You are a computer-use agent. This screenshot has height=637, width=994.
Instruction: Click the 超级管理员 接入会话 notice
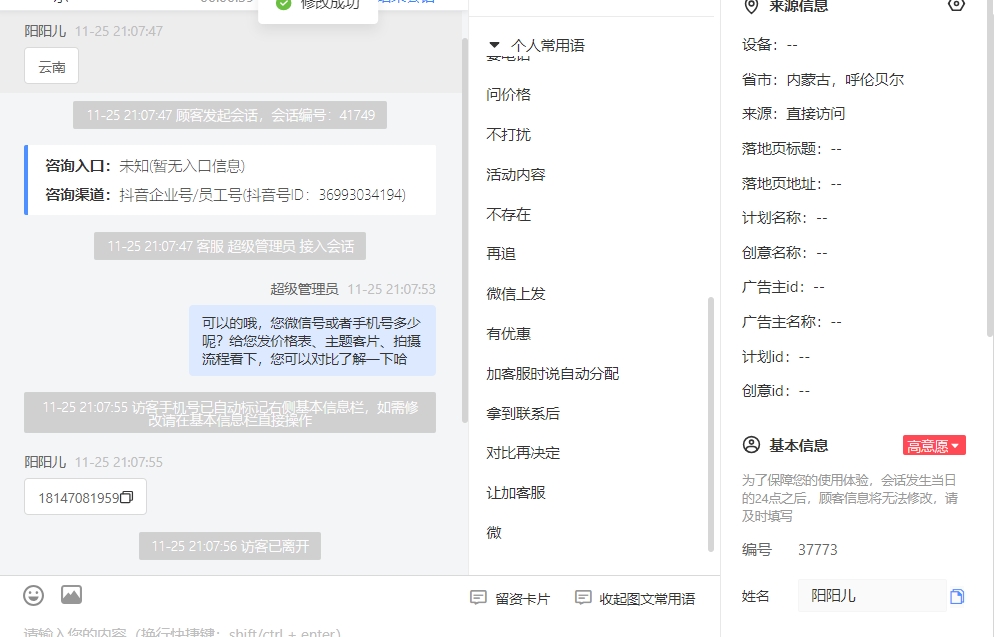point(229,246)
